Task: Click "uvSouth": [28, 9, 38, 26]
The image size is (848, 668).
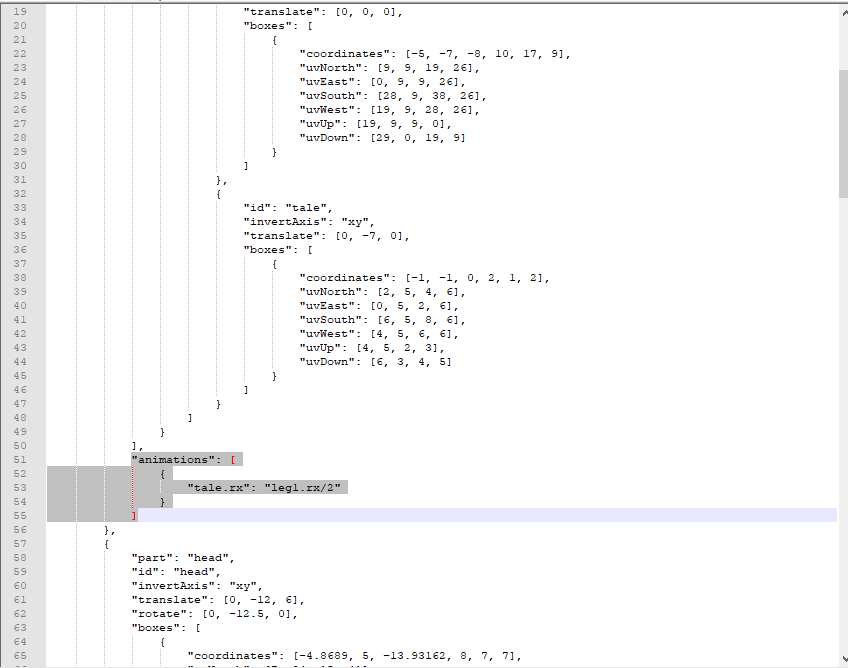Action: coord(393,96)
